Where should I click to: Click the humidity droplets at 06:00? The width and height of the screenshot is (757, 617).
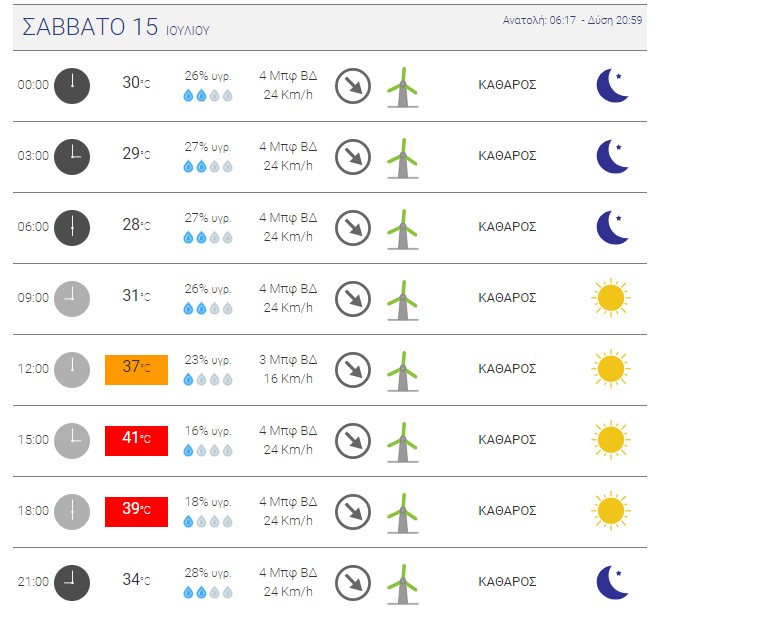point(208,238)
